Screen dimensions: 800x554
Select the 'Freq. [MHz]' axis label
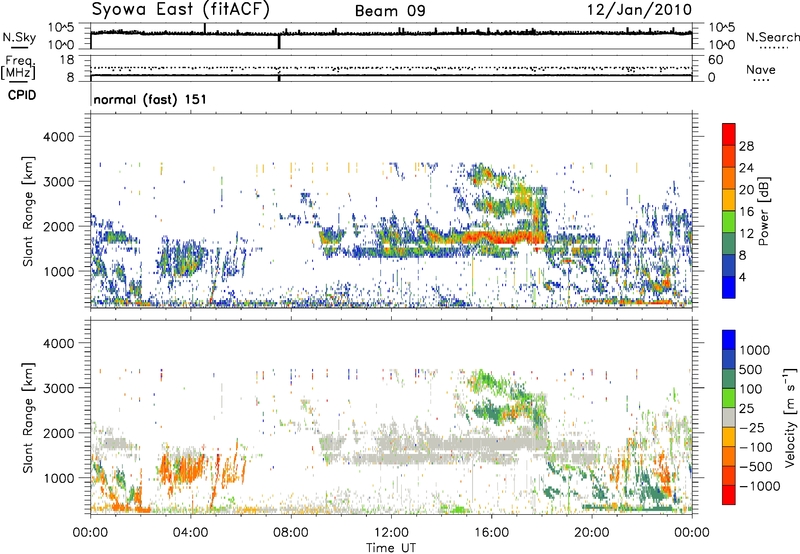coord(19,68)
